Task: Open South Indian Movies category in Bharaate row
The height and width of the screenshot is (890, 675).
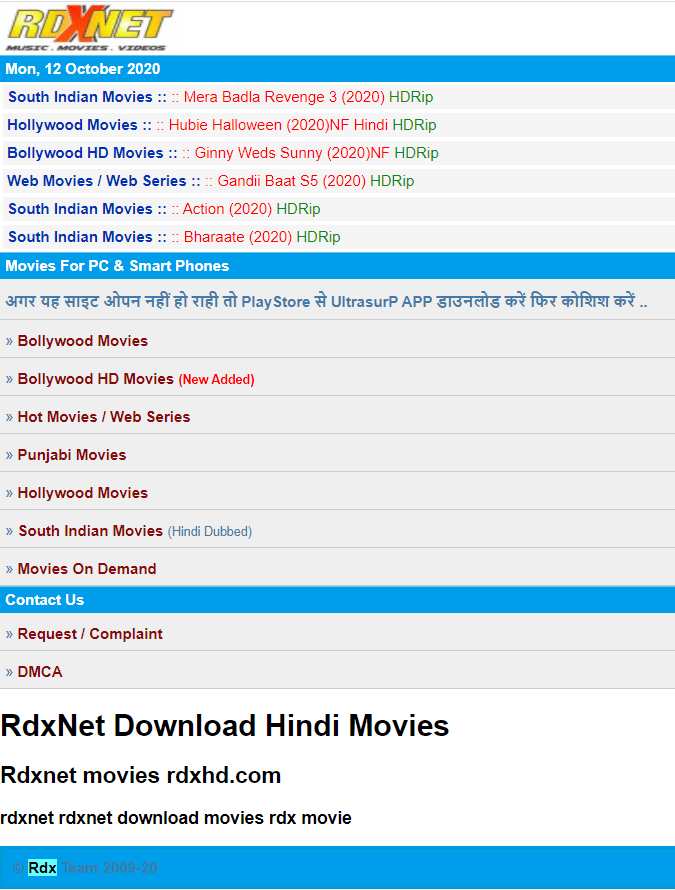Action: click(80, 237)
